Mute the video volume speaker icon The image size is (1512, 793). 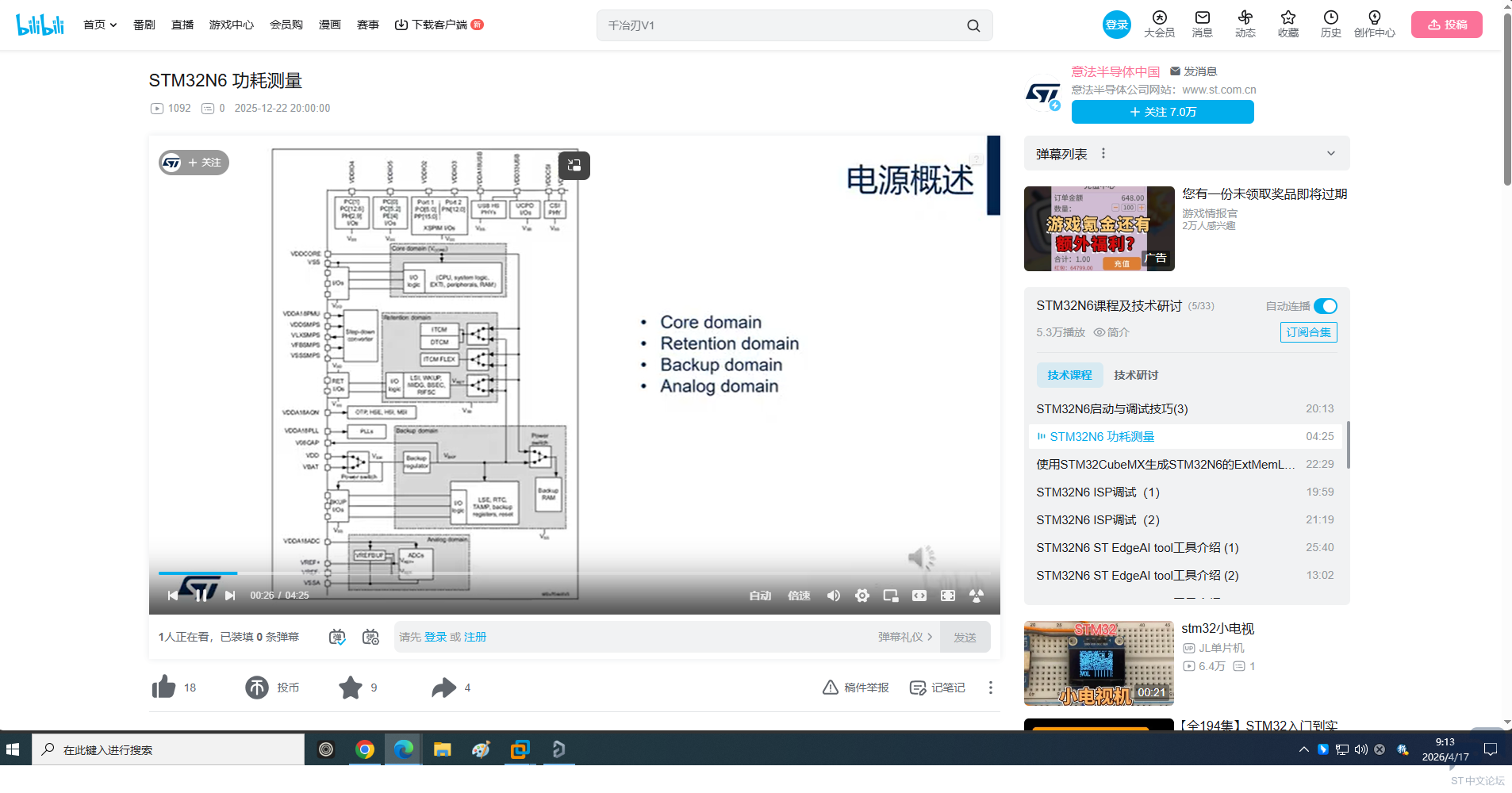click(834, 596)
